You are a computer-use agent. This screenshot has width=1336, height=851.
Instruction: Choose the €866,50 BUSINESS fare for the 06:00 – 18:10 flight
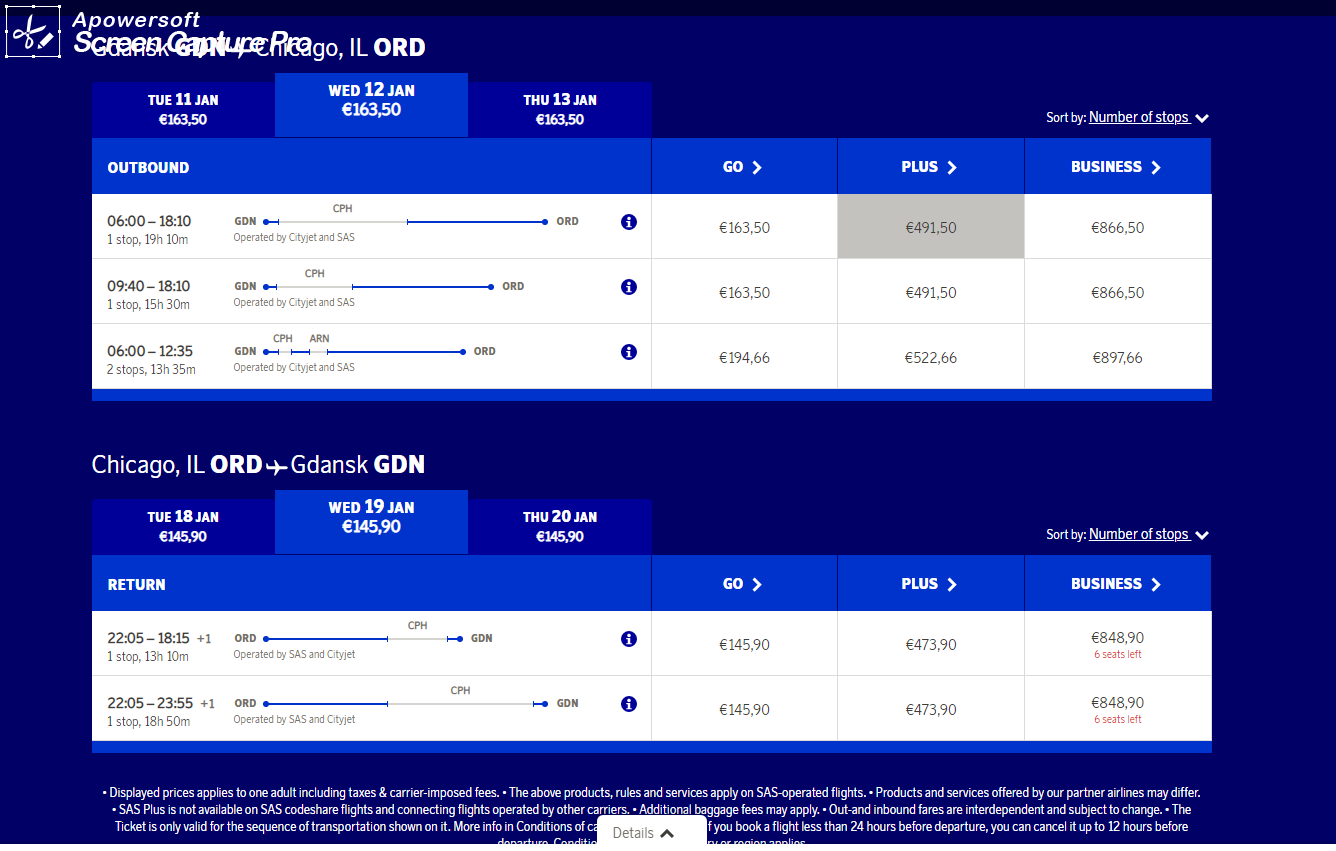coord(1118,227)
